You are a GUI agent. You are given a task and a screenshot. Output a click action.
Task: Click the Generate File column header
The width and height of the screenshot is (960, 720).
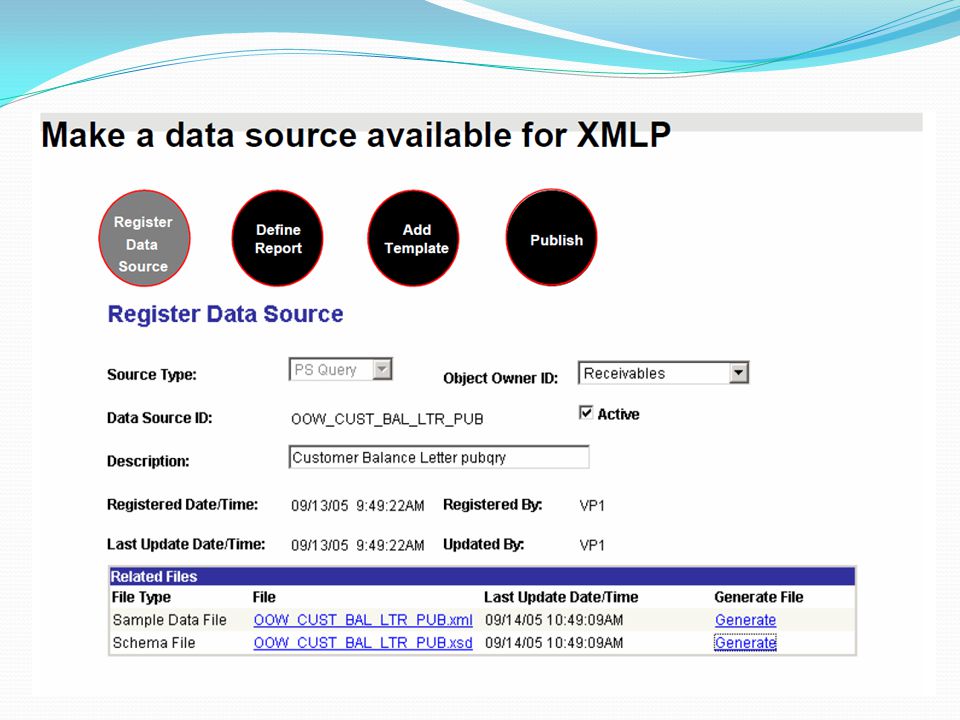click(759, 597)
